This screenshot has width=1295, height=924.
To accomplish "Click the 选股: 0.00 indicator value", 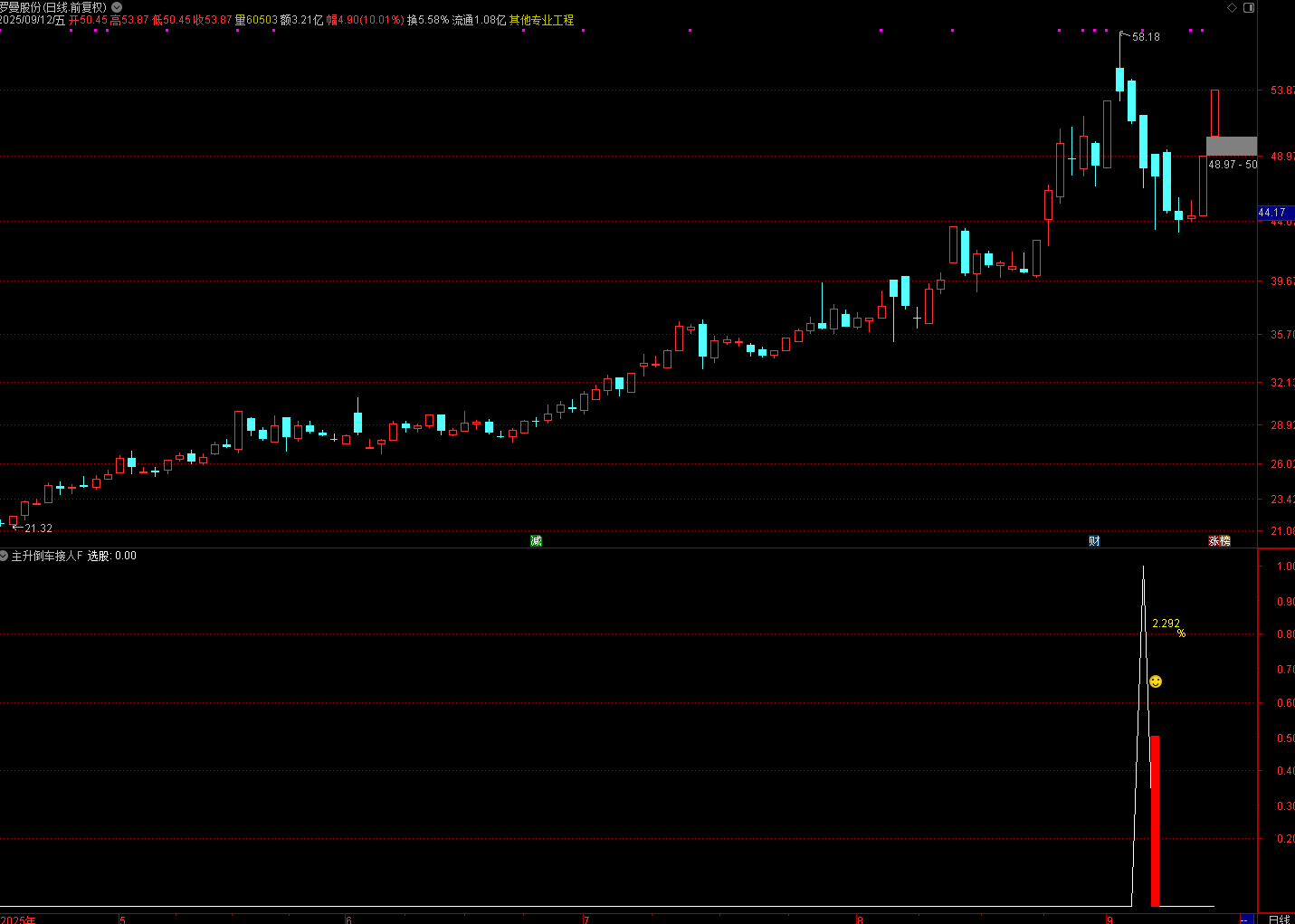I will click(112, 556).
